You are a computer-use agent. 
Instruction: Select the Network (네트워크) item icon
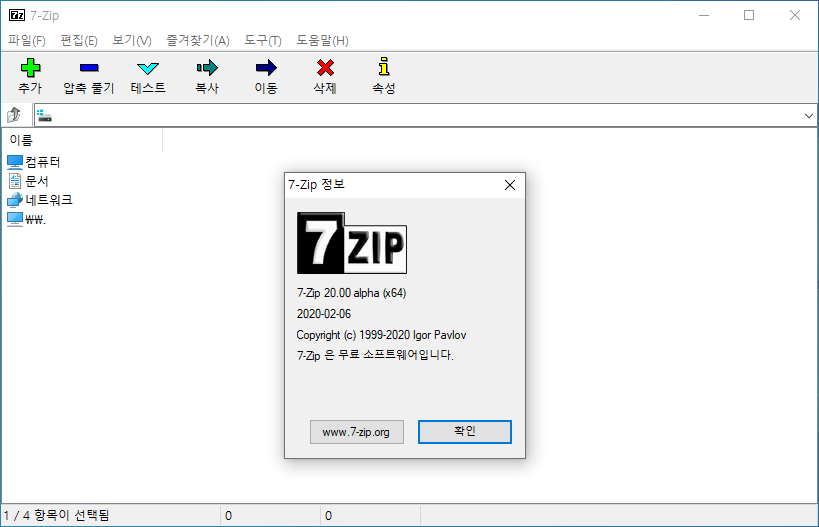(x=15, y=200)
